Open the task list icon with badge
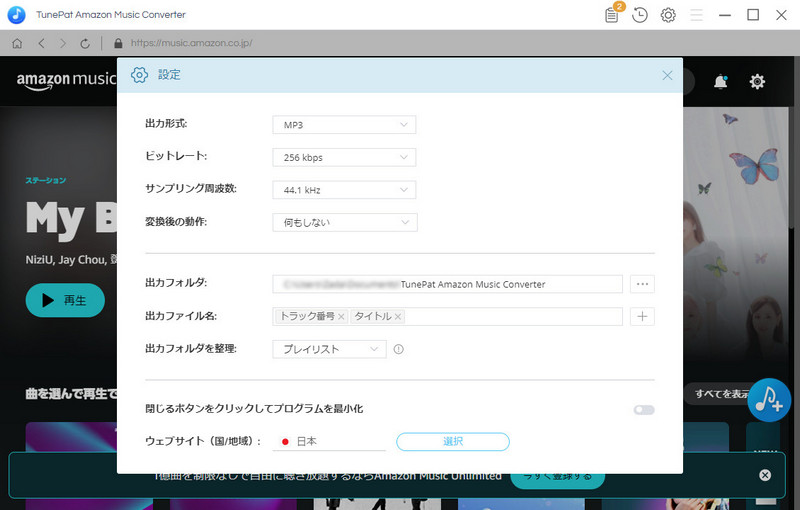This screenshot has width=800, height=510. click(x=612, y=15)
